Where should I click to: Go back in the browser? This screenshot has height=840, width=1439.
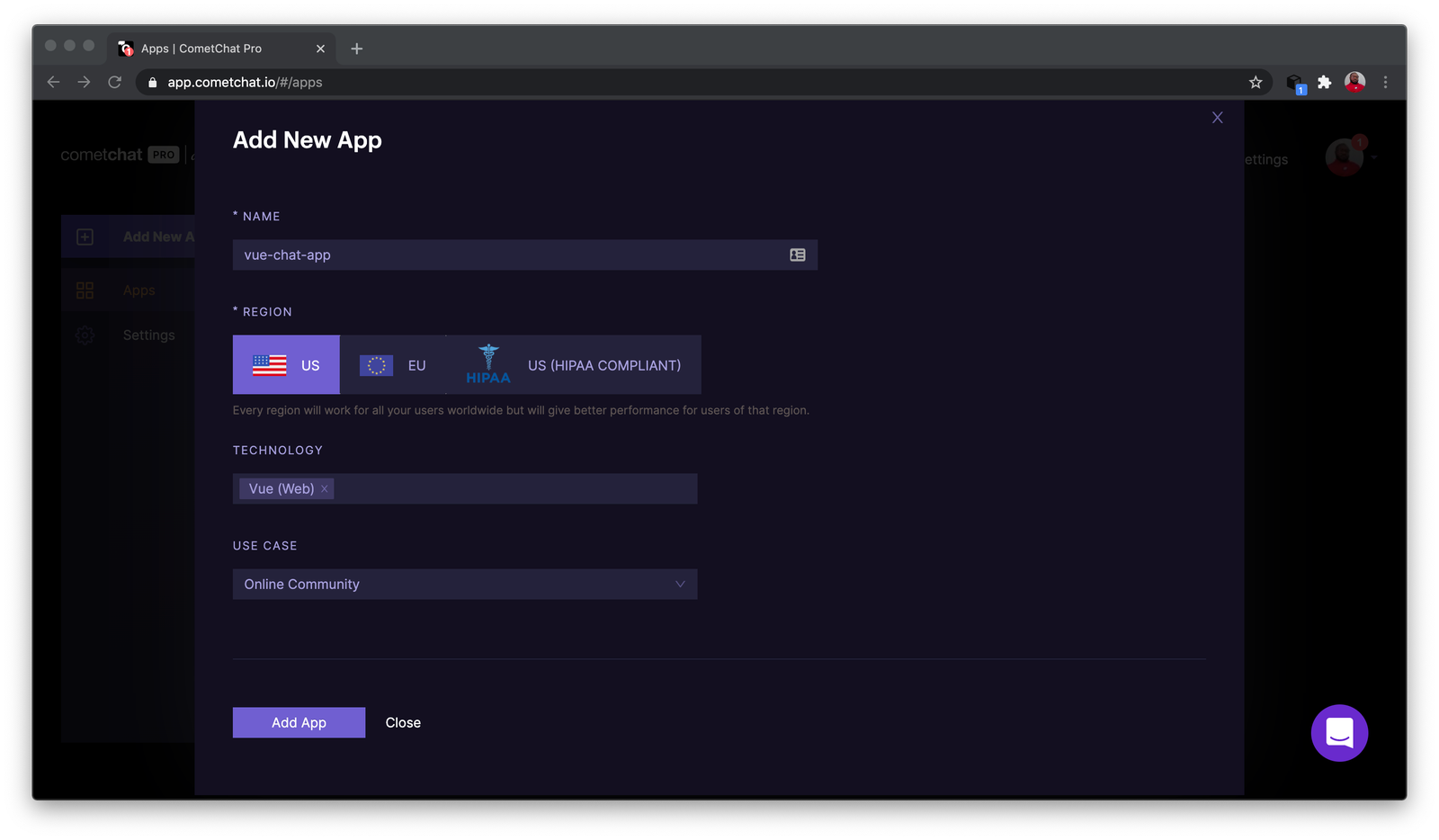coord(53,82)
